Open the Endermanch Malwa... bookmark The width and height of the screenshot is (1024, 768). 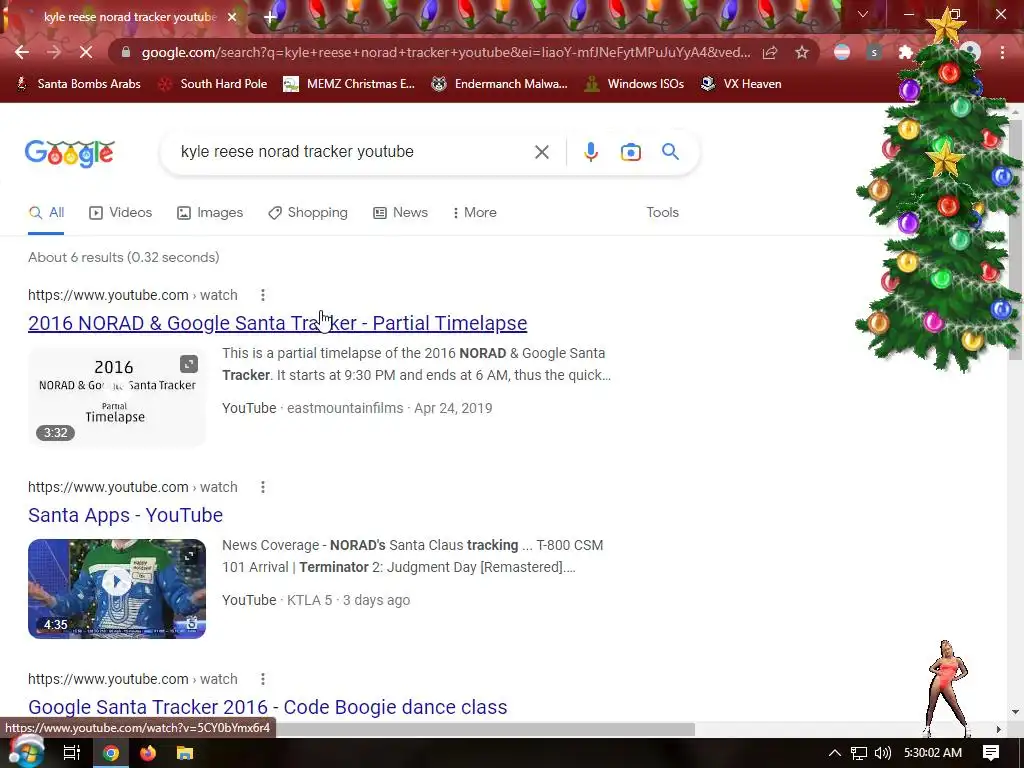pos(500,84)
